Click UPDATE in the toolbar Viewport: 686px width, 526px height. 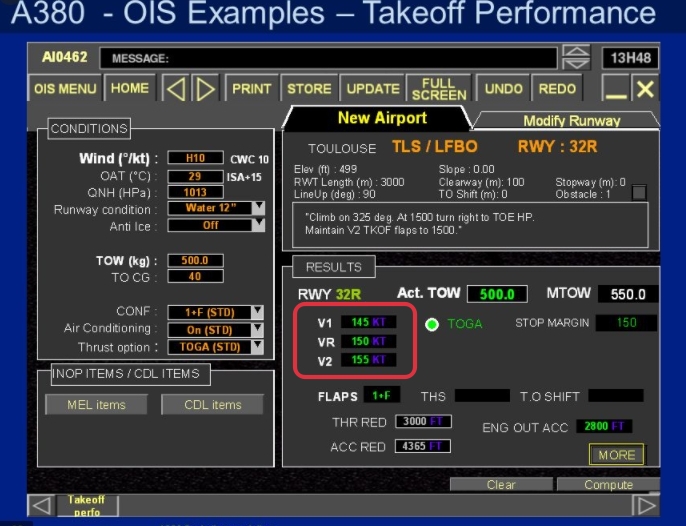(373, 89)
